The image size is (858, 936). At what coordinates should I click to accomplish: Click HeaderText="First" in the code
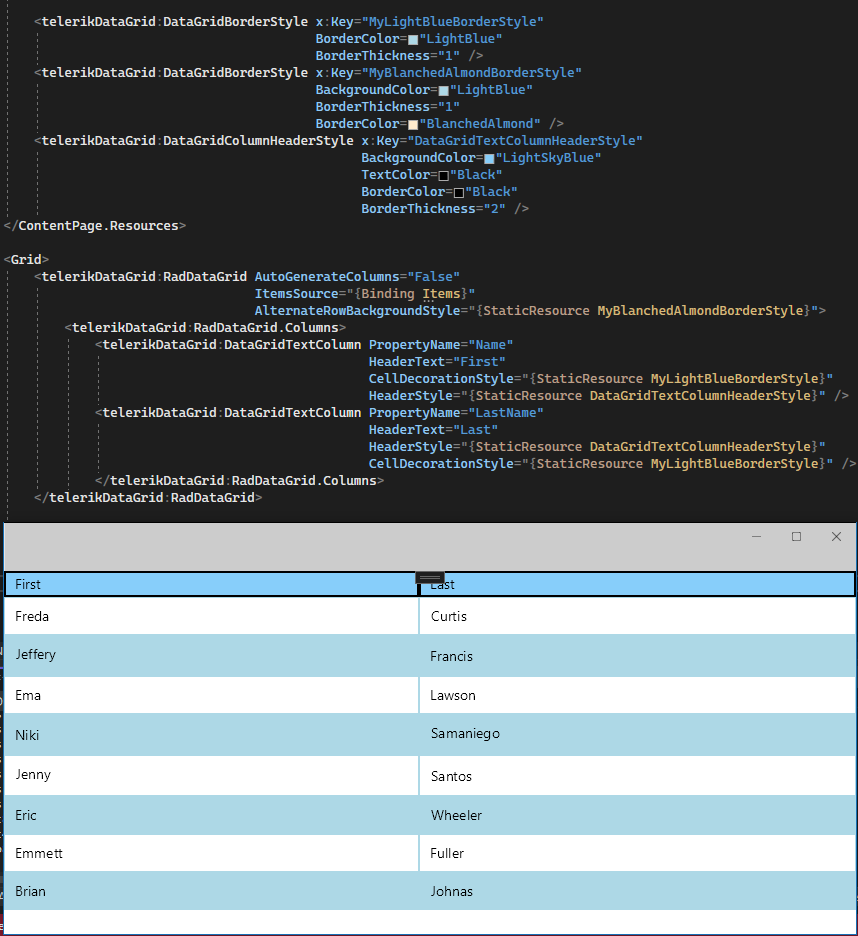437,362
